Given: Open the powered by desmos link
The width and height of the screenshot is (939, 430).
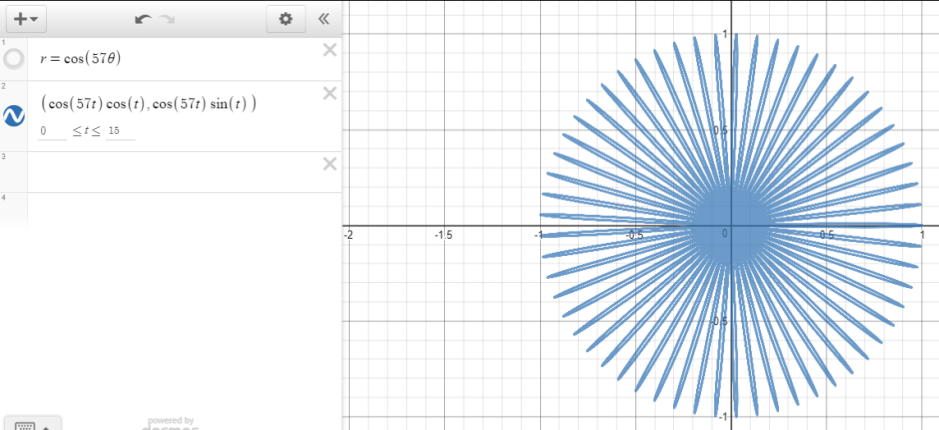Looking at the screenshot, I should [170, 423].
